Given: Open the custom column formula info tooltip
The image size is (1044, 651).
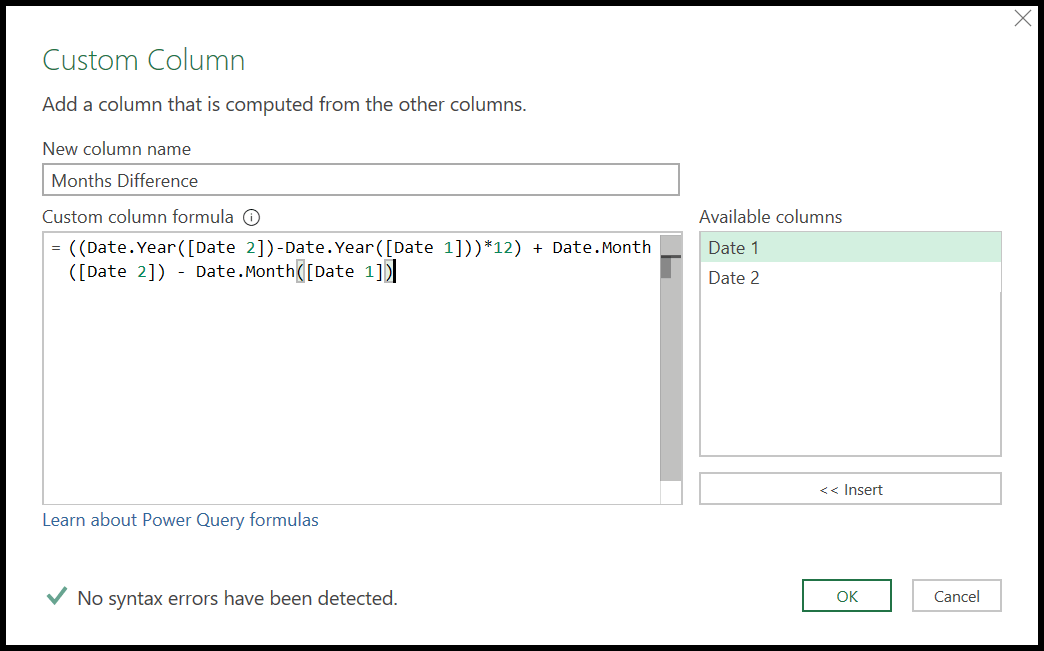Looking at the screenshot, I should coord(251,217).
